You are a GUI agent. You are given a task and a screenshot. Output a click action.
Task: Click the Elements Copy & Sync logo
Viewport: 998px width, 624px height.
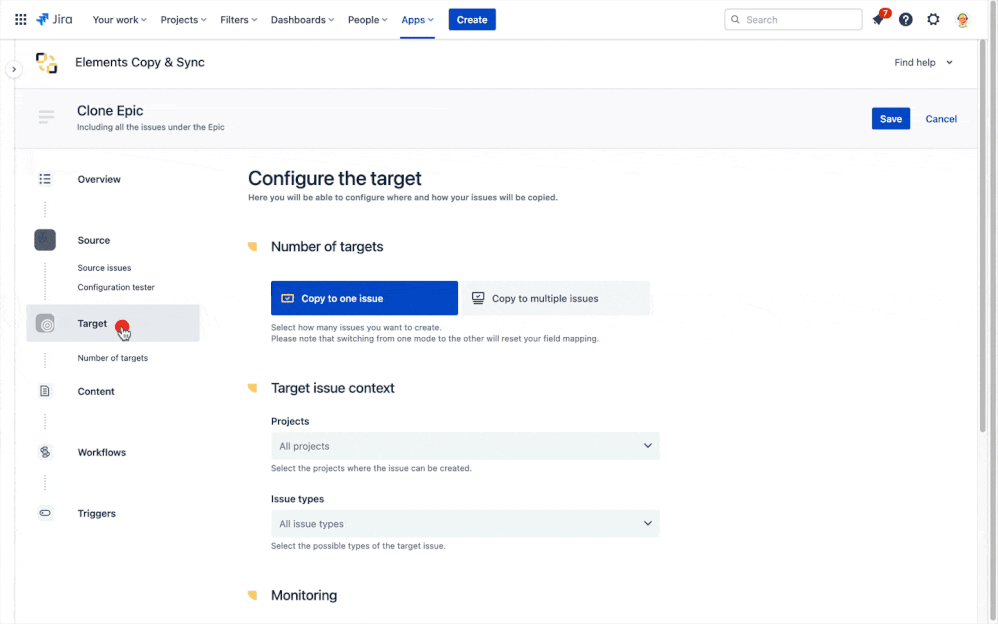(46, 62)
